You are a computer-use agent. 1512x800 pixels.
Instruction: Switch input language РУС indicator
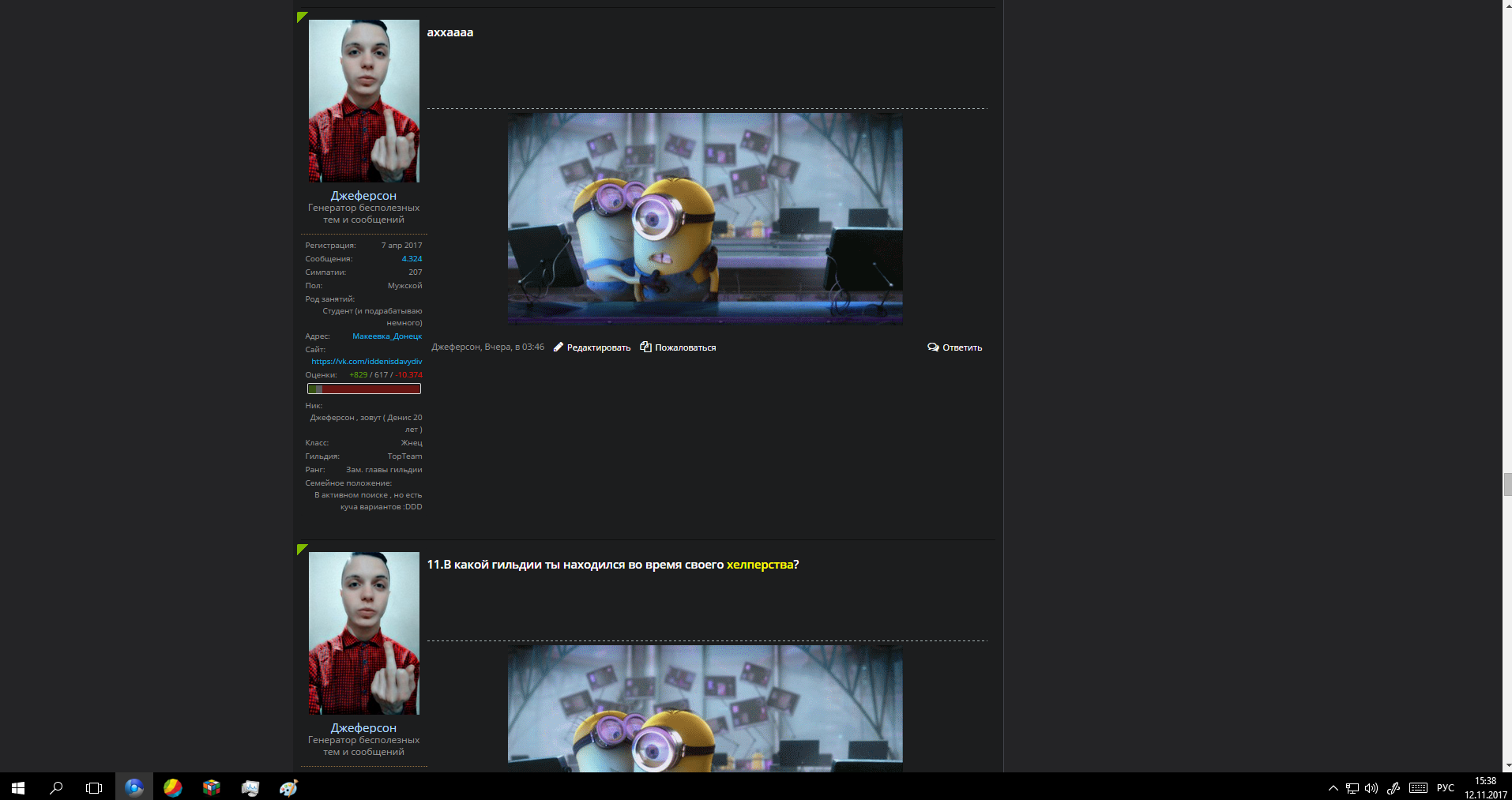[1446, 788]
